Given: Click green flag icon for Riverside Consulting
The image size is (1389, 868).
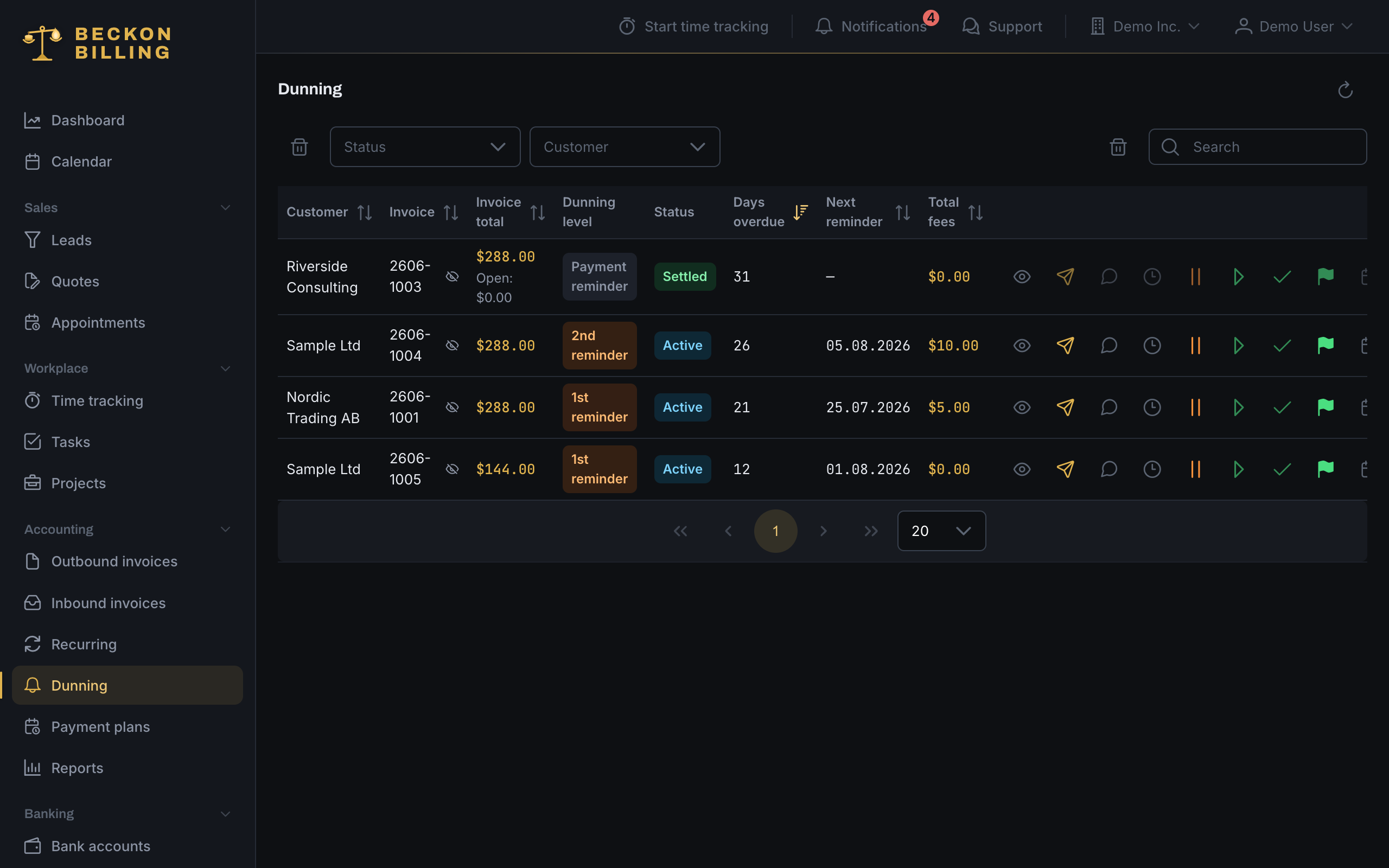Looking at the screenshot, I should coord(1326,277).
